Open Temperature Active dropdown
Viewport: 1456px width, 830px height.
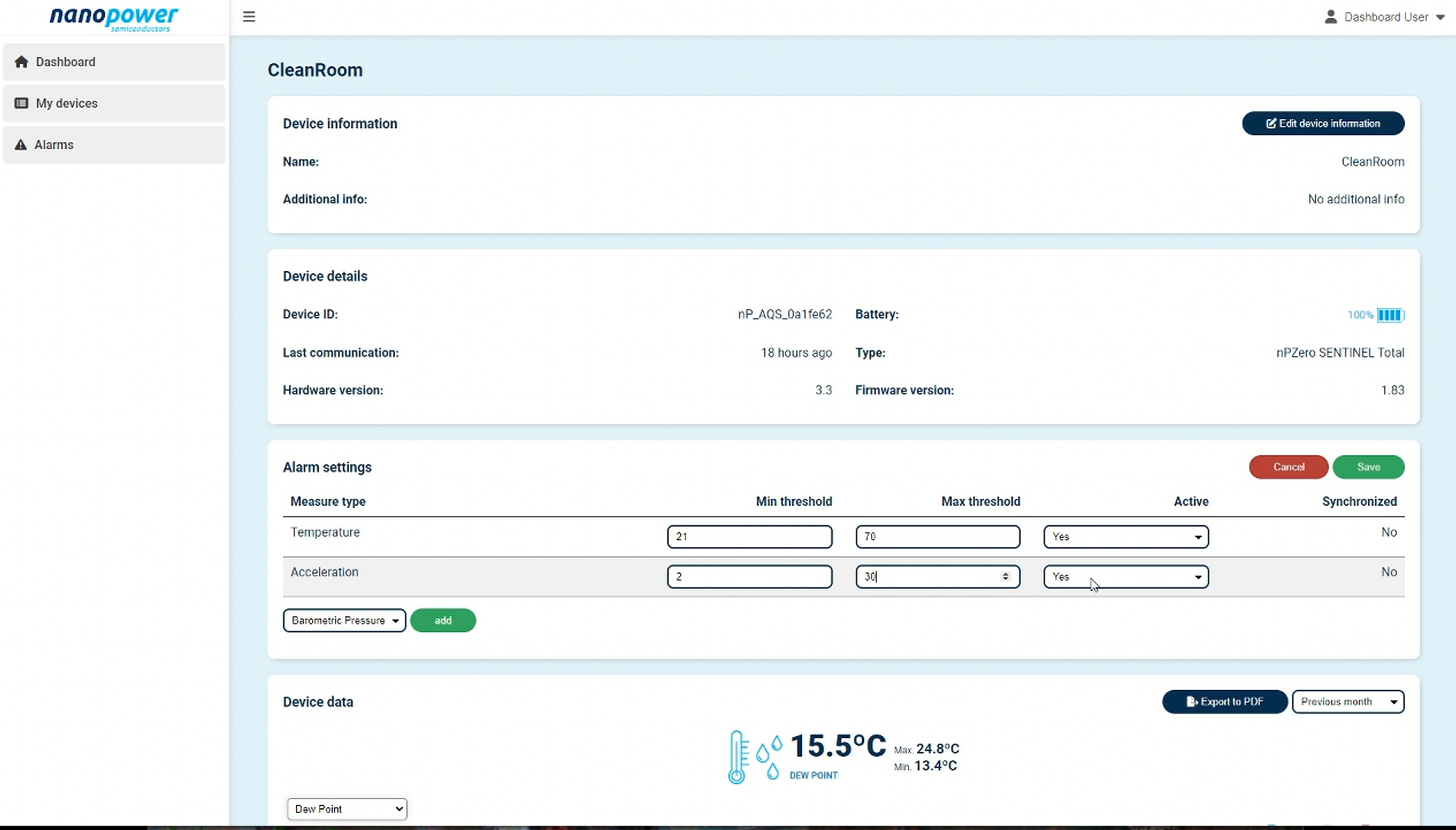pos(1126,537)
